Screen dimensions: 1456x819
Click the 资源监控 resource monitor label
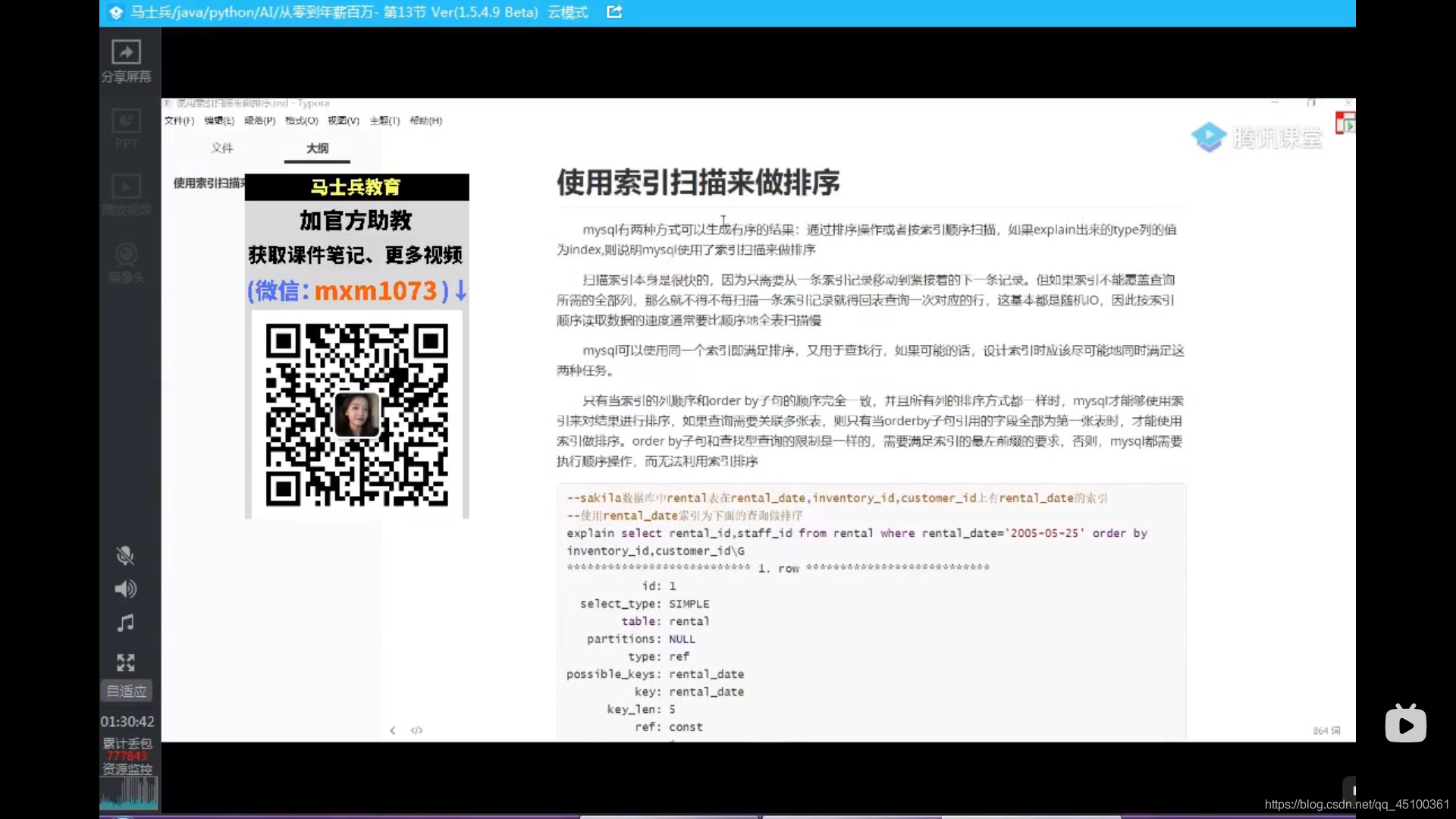pyautogui.click(x=127, y=769)
